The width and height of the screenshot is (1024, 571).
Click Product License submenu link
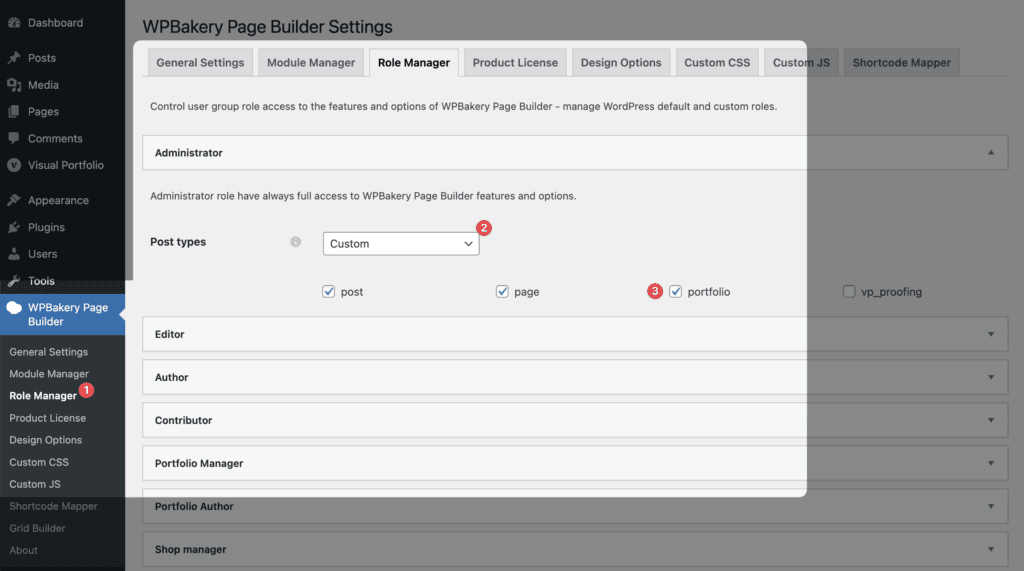click(x=48, y=418)
